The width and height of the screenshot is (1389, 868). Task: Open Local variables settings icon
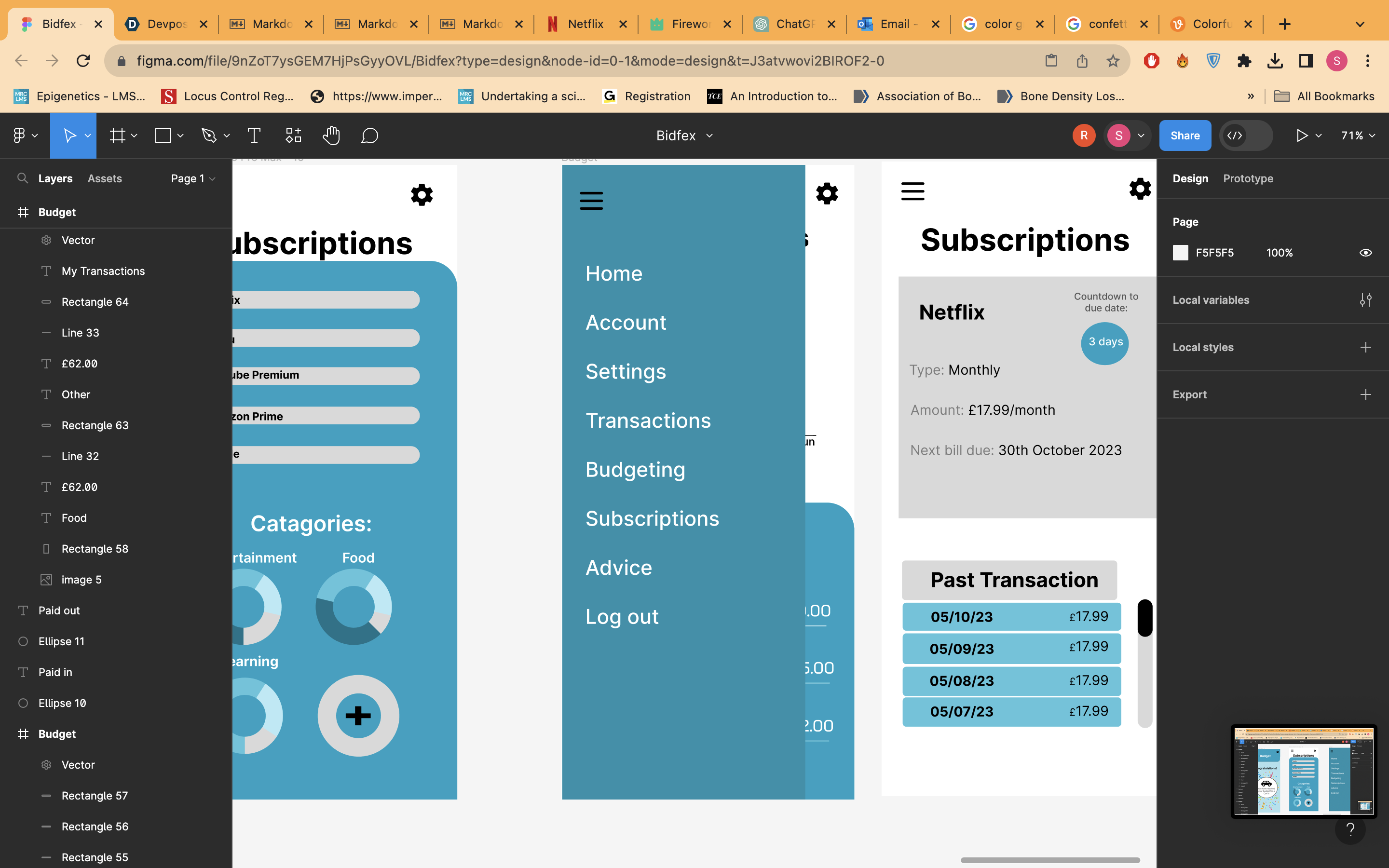click(x=1365, y=299)
